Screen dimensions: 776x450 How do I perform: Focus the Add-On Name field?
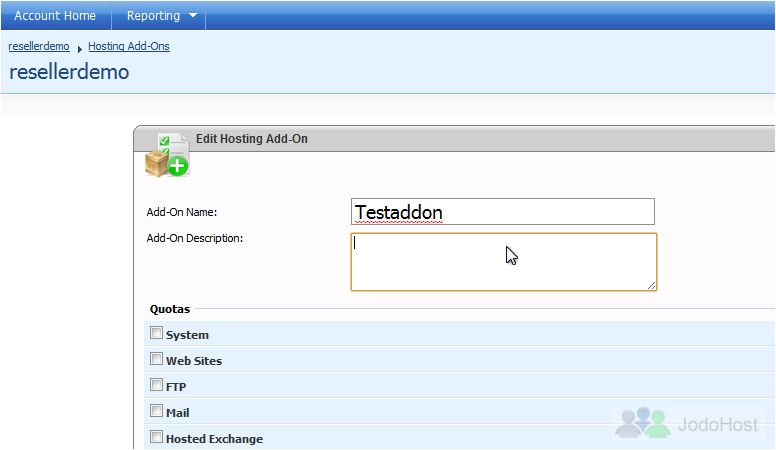click(x=503, y=212)
